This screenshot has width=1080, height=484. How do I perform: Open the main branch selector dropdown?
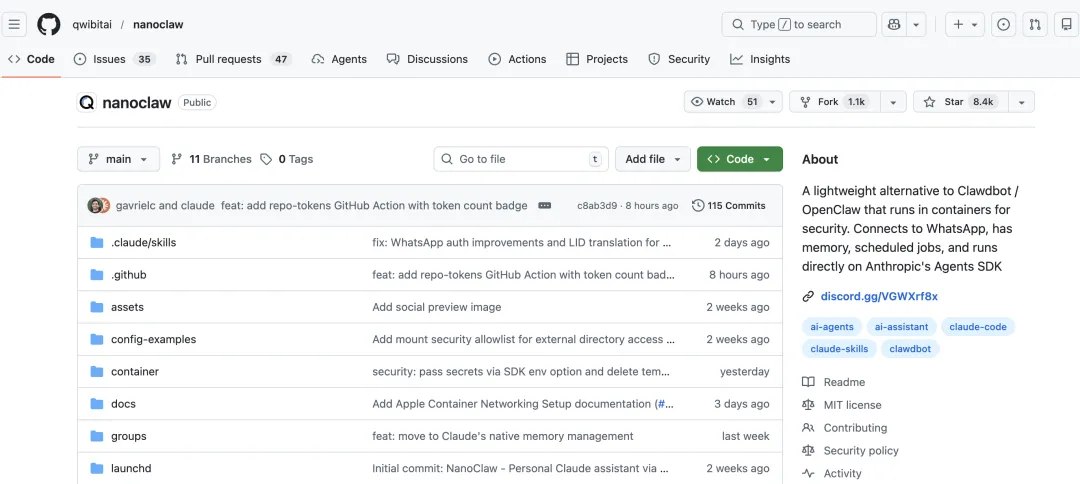118,159
